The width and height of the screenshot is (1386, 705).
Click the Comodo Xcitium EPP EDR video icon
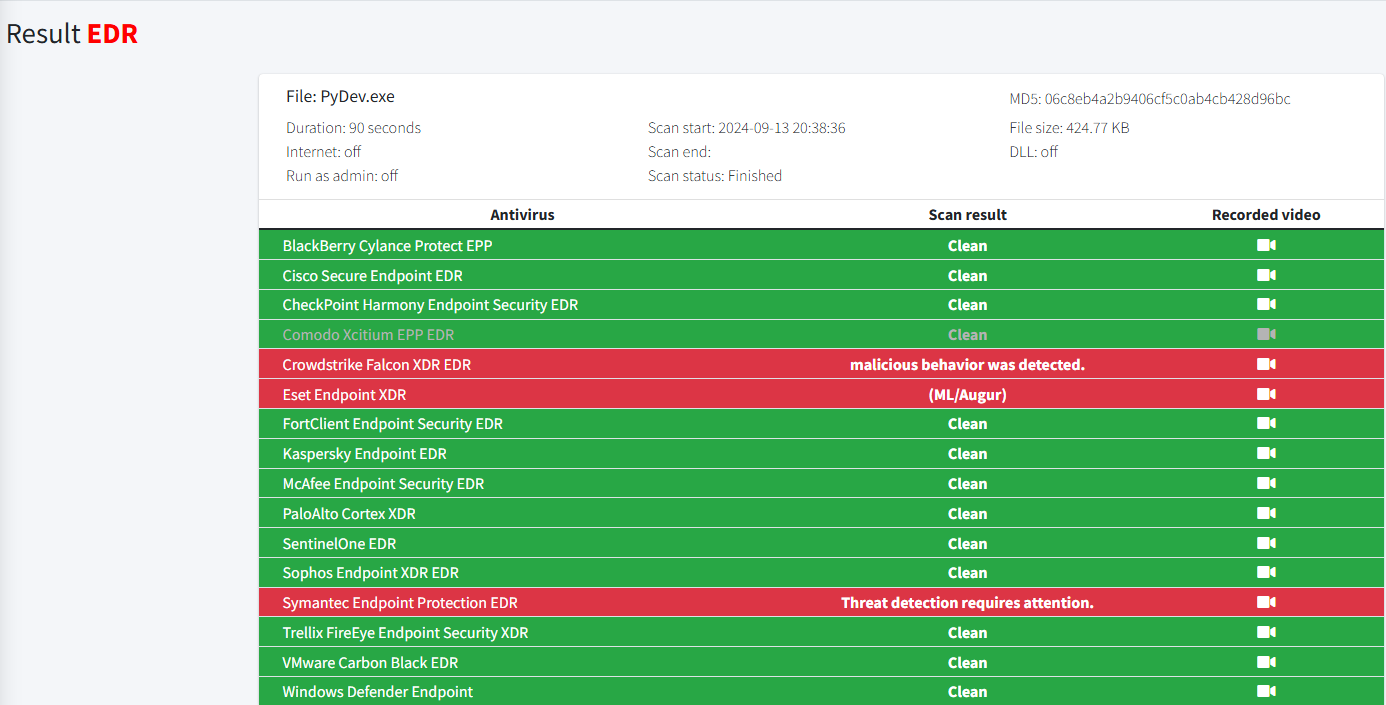pos(1266,334)
